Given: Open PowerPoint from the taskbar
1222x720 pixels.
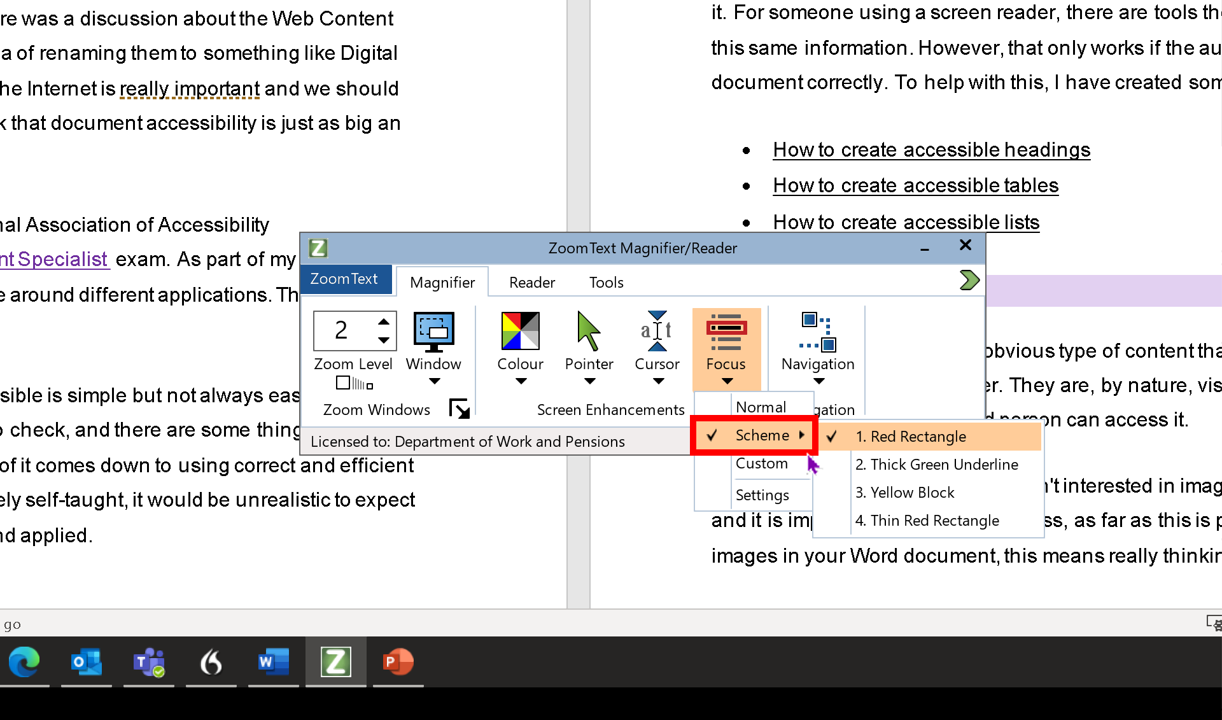Looking at the screenshot, I should 398,662.
